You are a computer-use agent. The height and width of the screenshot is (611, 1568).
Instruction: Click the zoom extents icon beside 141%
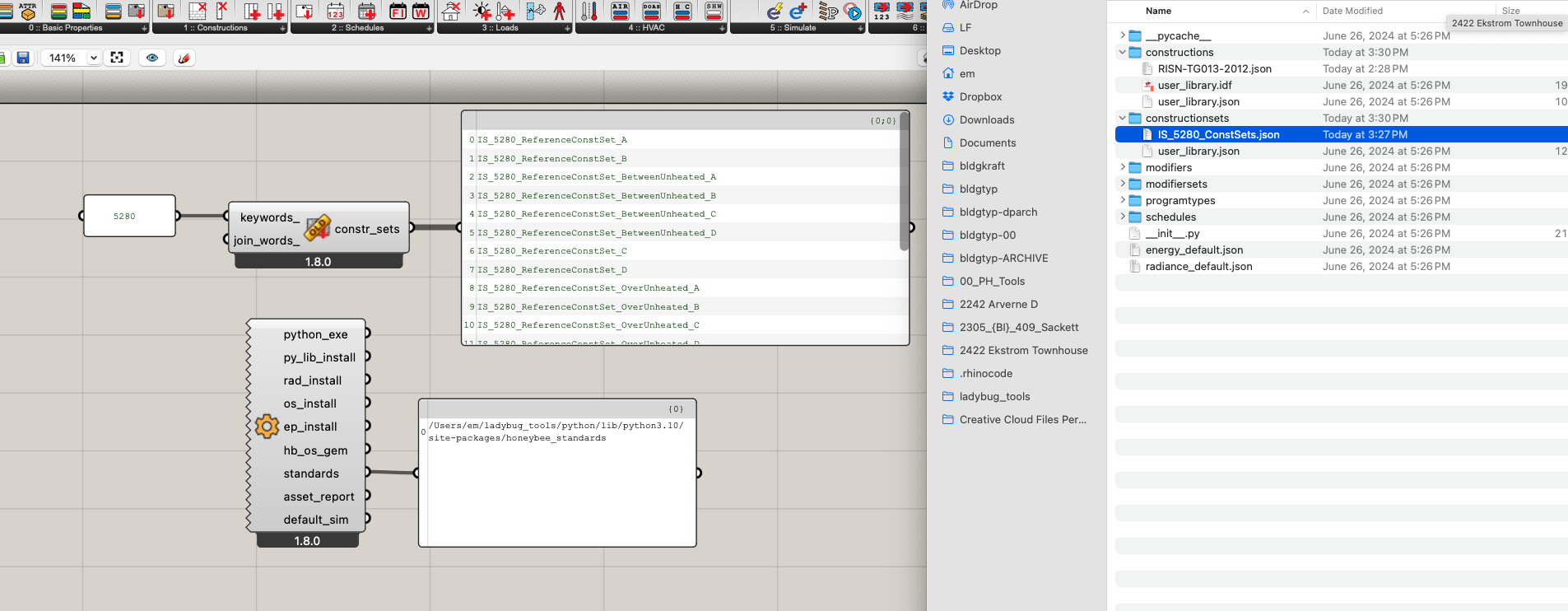point(117,58)
